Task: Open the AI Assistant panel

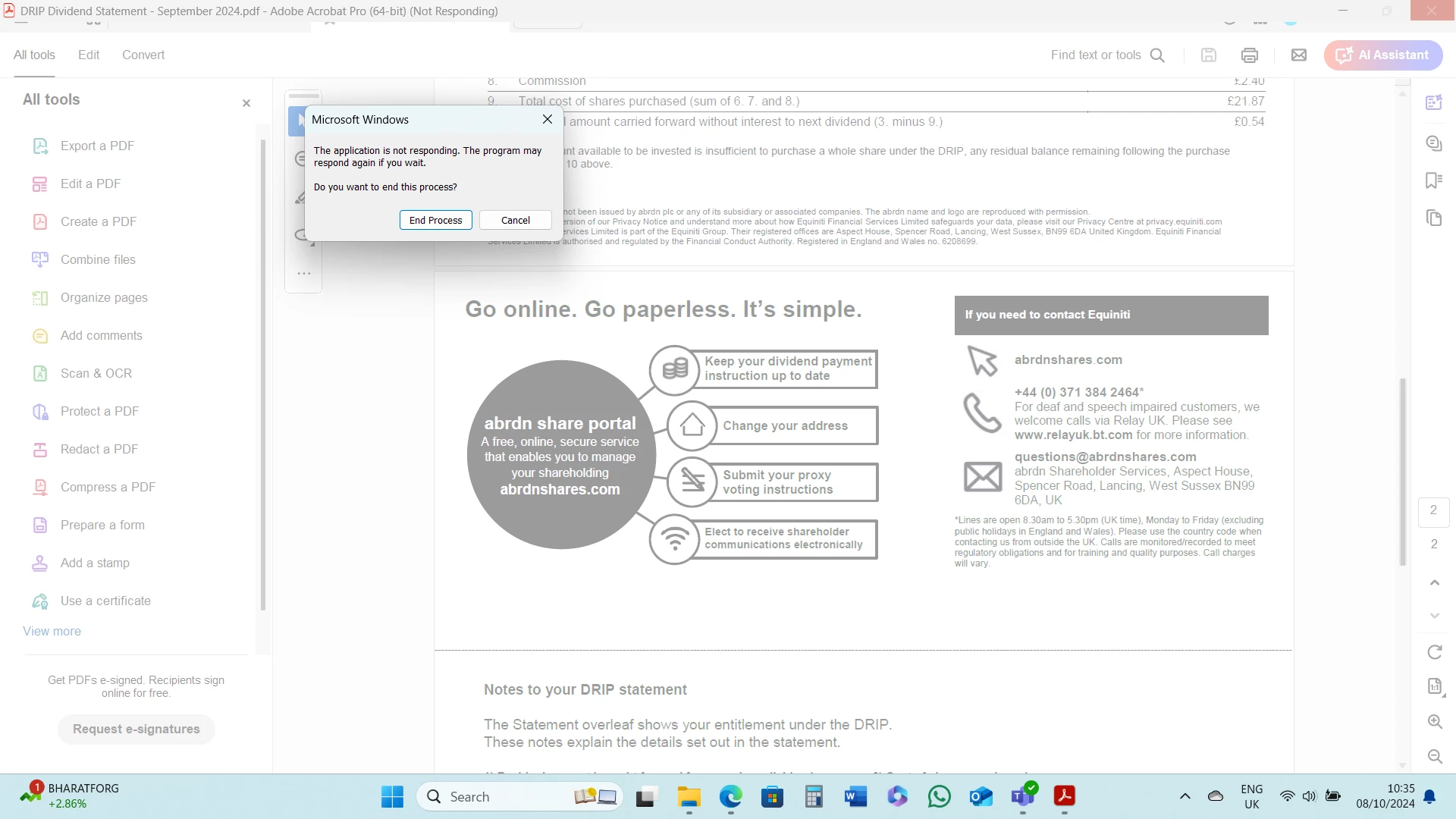Action: point(1382,55)
